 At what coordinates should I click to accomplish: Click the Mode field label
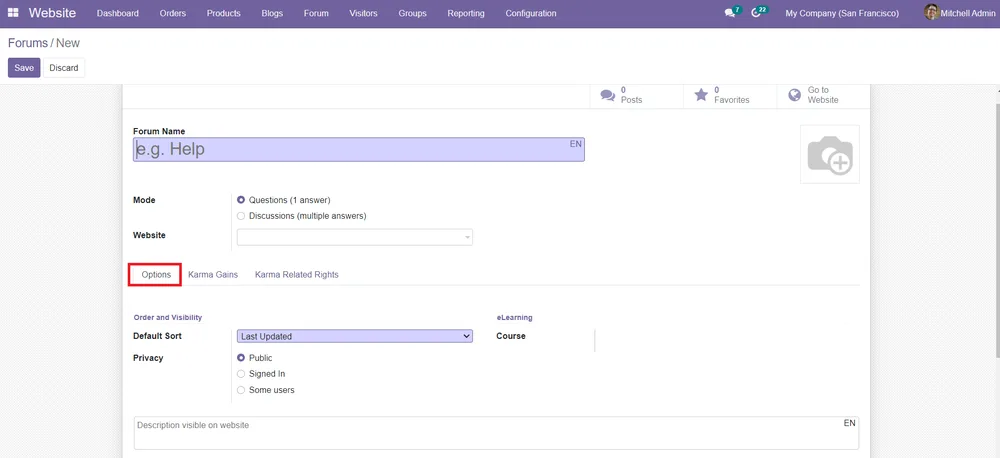[x=144, y=200]
